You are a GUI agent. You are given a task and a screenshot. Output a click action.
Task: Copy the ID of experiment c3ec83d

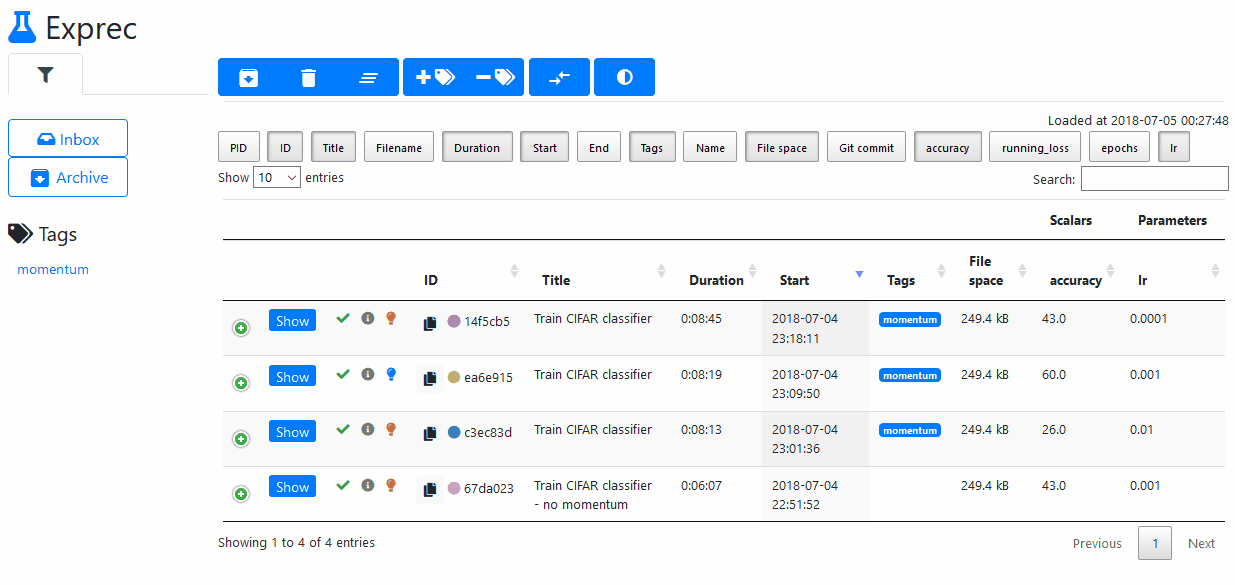coord(430,433)
